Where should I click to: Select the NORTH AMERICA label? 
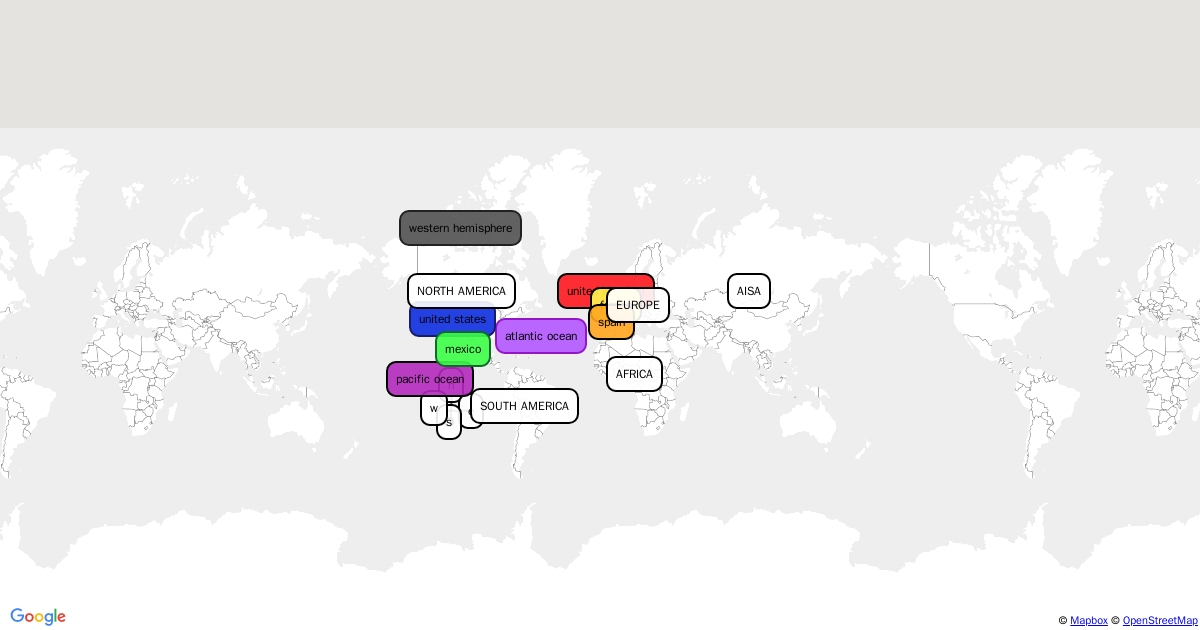(461, 291)
